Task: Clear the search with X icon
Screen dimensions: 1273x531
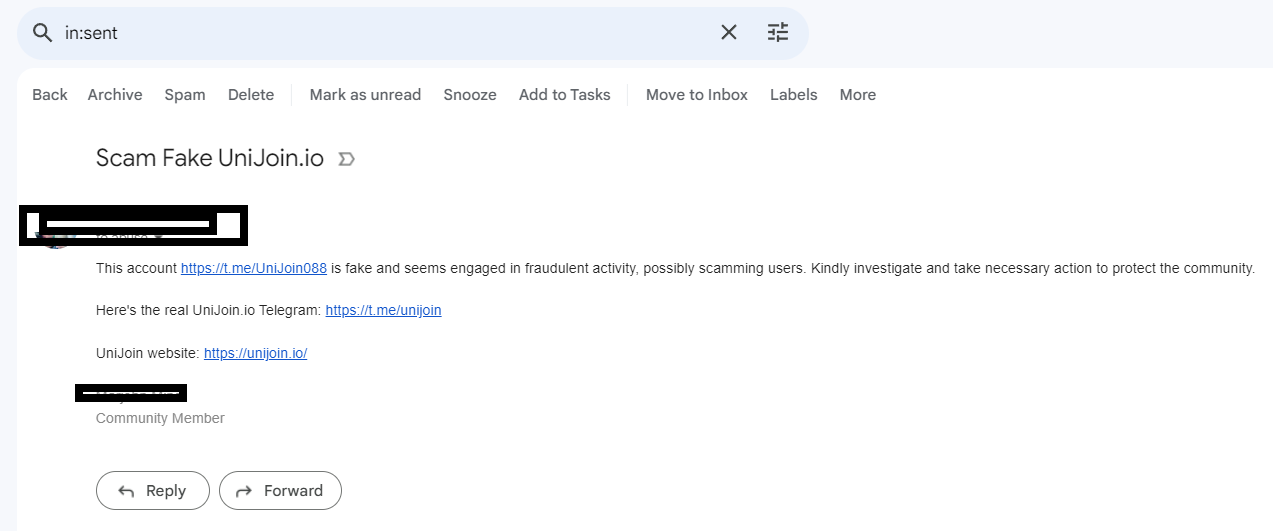Action: (729, 33)
